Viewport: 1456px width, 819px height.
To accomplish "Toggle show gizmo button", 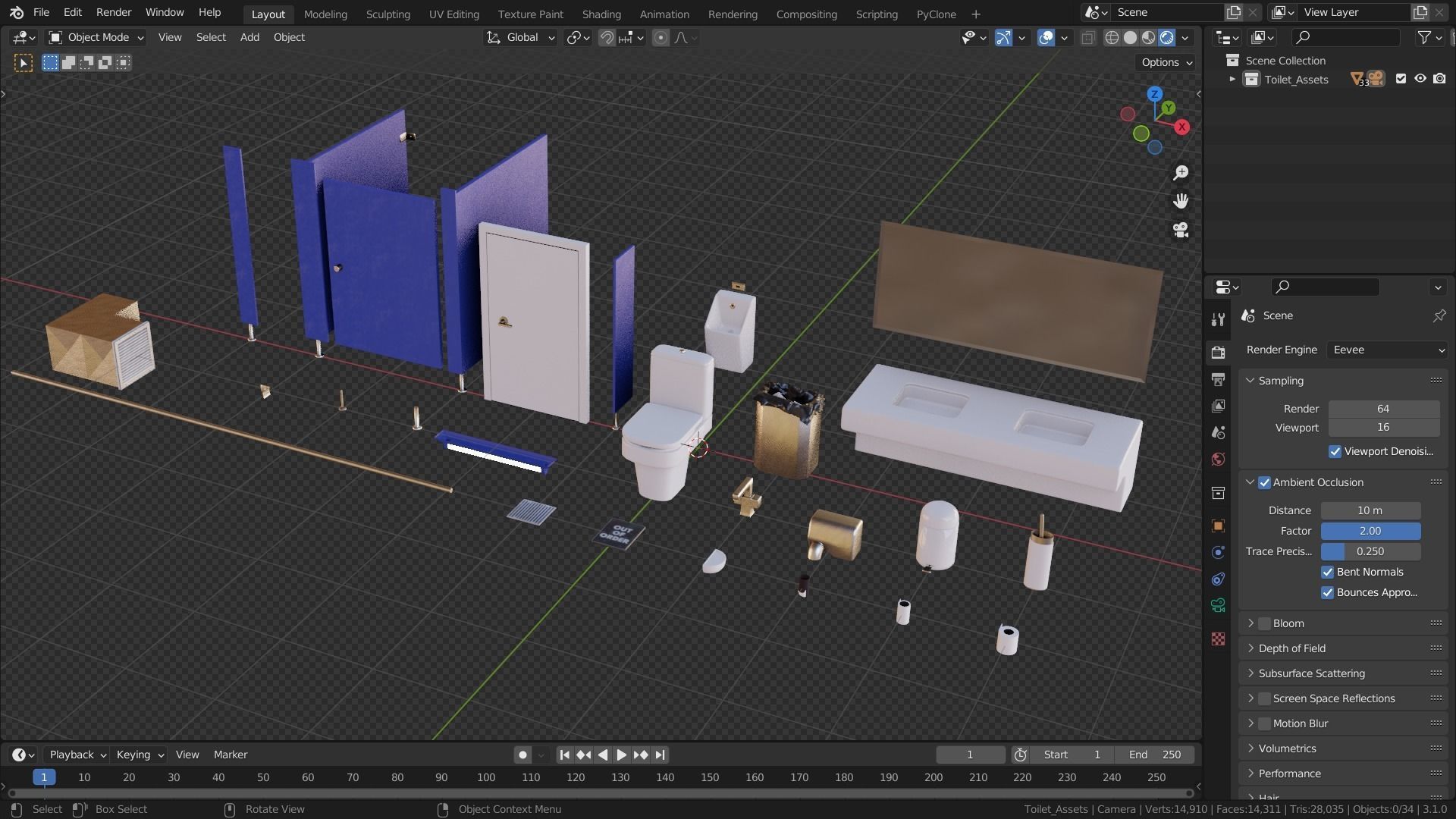I will 1003,38.
